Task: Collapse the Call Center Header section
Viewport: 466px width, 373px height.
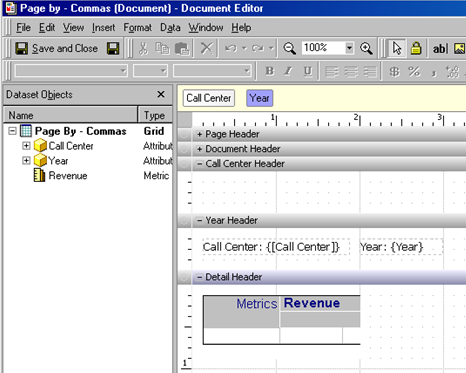Action: coord(199,164)
